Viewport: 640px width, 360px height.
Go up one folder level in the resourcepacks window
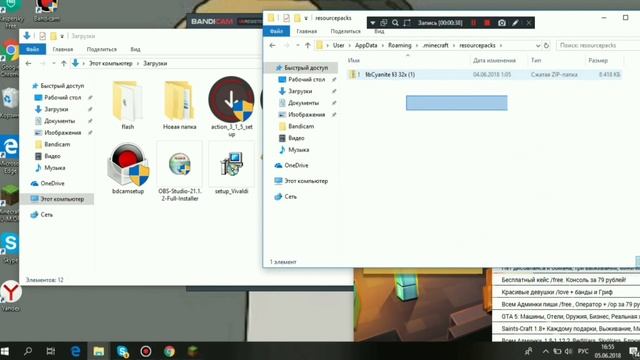coord(308,45)
